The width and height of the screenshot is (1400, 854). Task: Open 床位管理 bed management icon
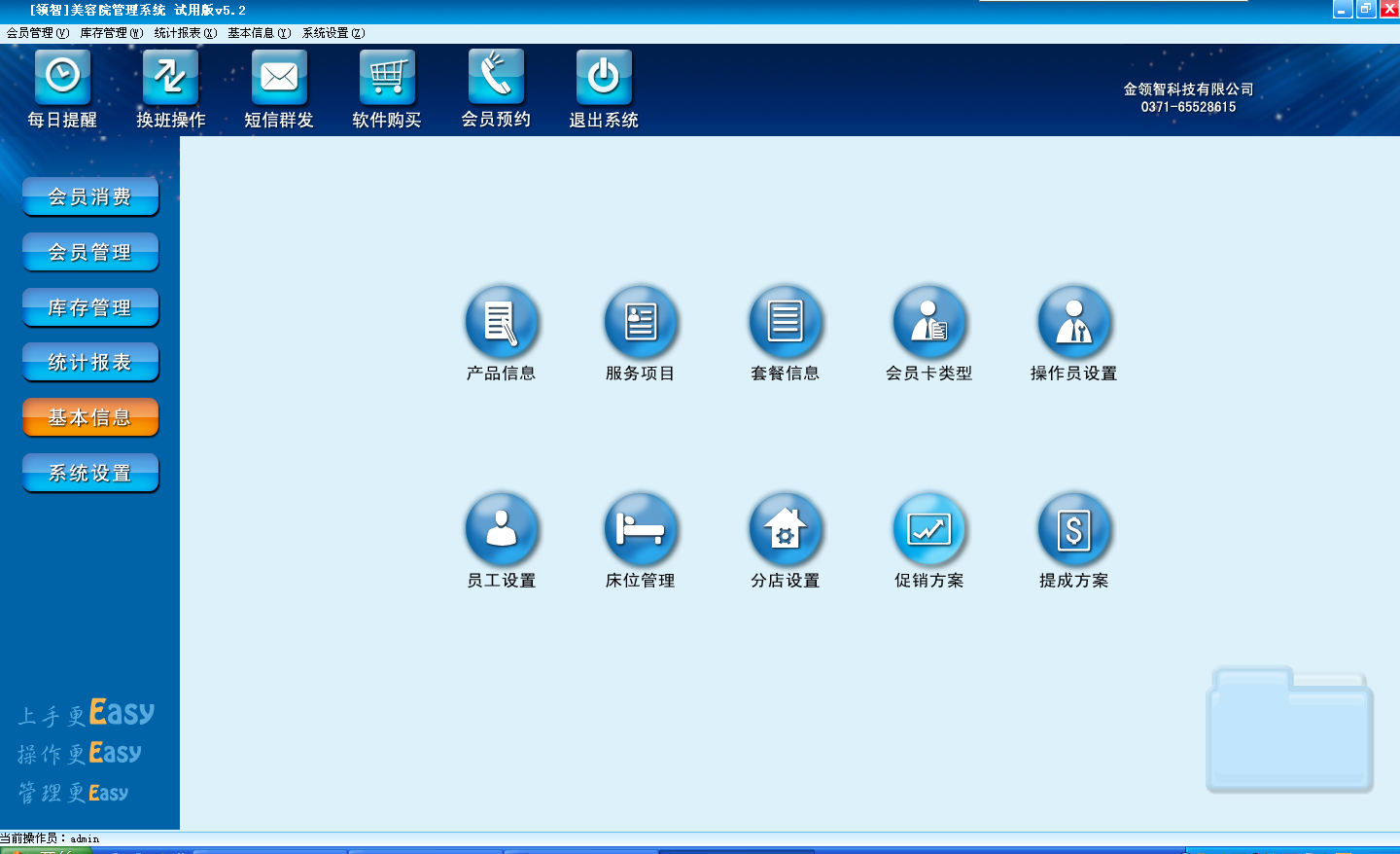pyautogui.click(x=641, y=529)
